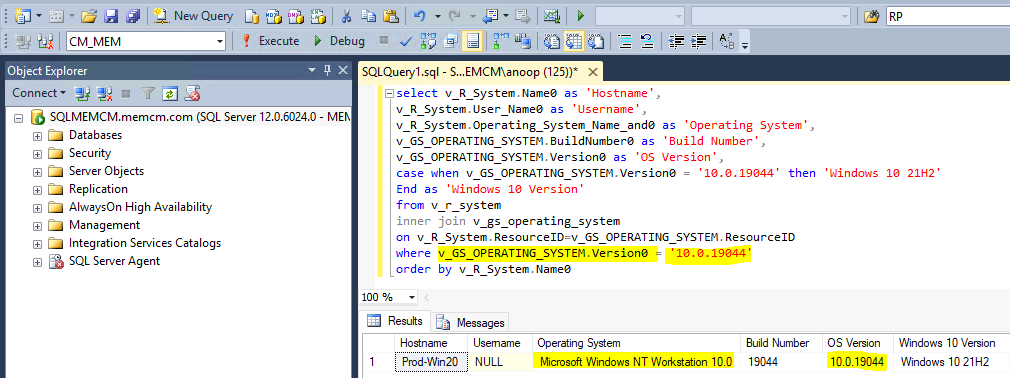Comment out the selected lines
1010x378 pixels.
[625, 41]
